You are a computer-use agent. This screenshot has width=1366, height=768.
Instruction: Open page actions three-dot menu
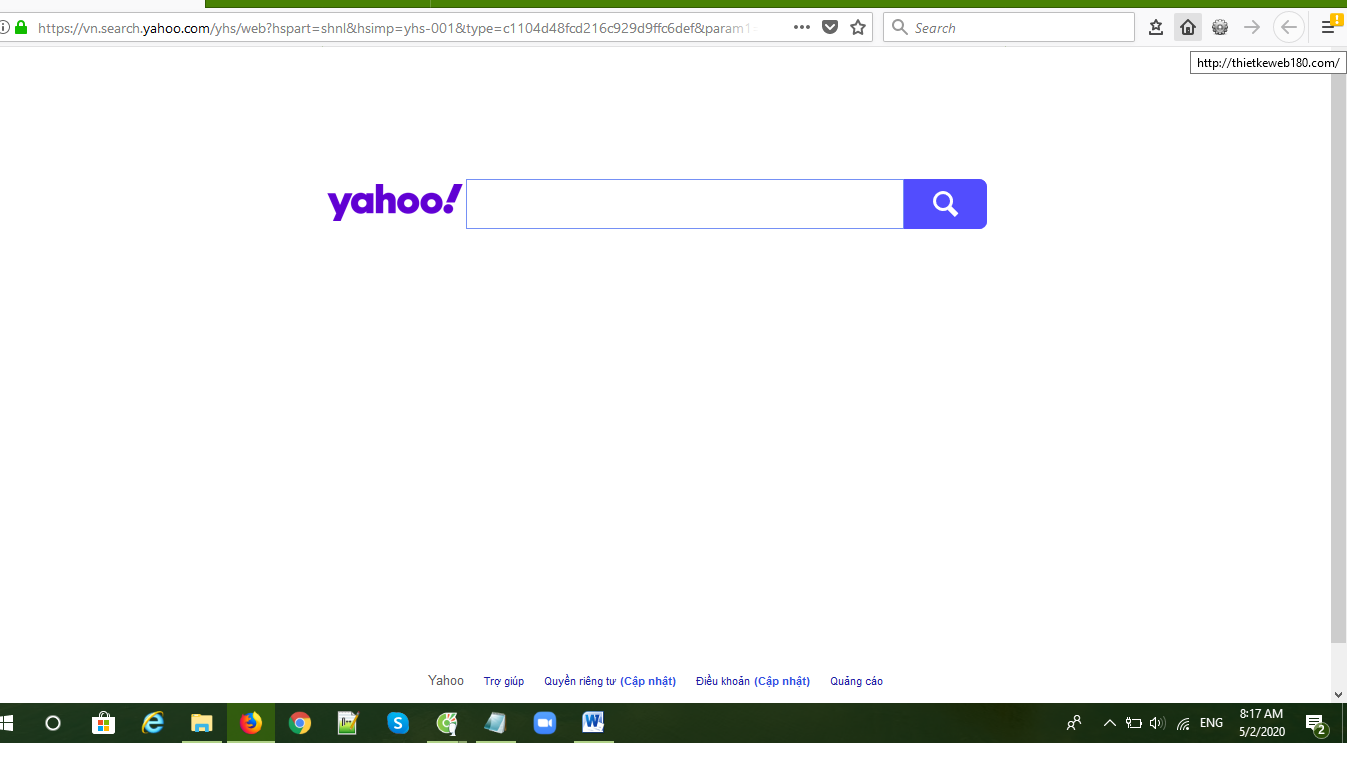coord(801,28)
